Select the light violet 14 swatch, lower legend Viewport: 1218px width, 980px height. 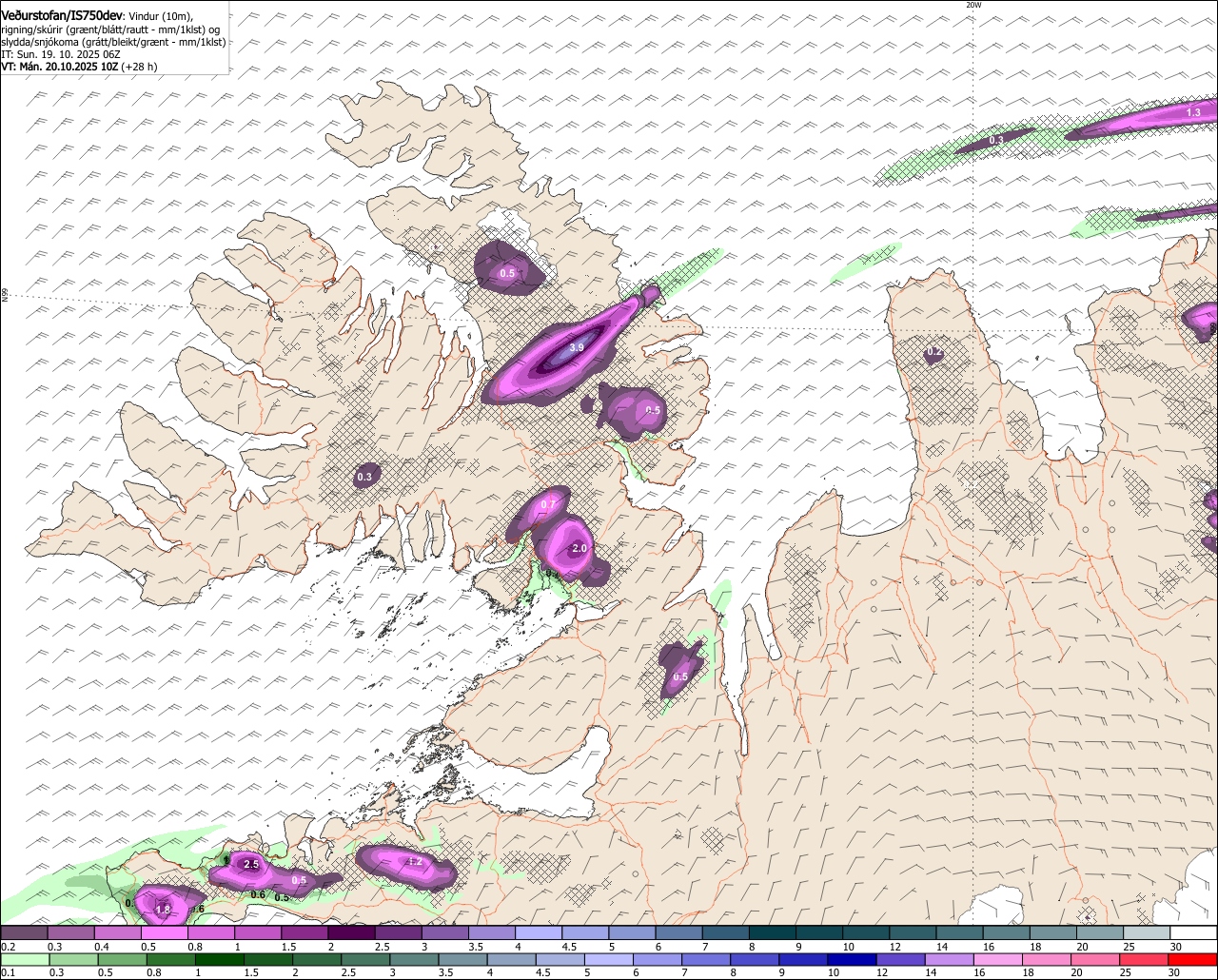(950, 960)
